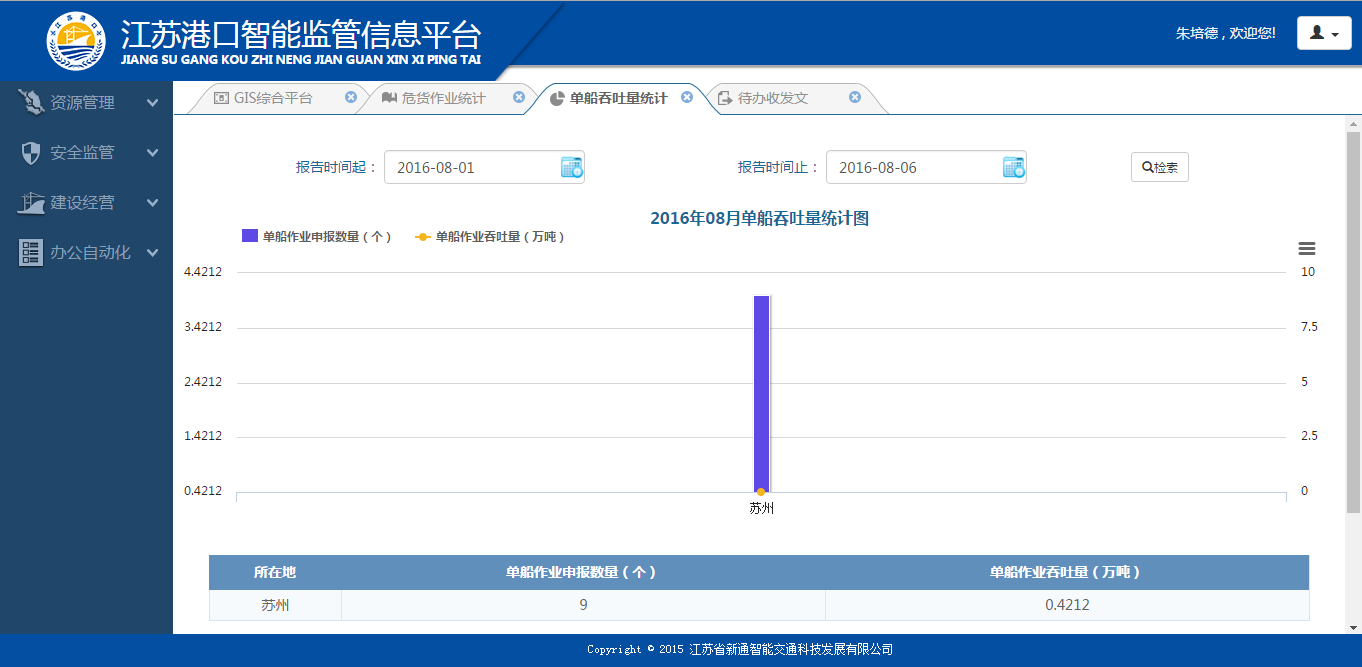This screenshot has width=1362, height=667.
Task: Click the purple 苏州 bar in chart
Action: [762, 393]
